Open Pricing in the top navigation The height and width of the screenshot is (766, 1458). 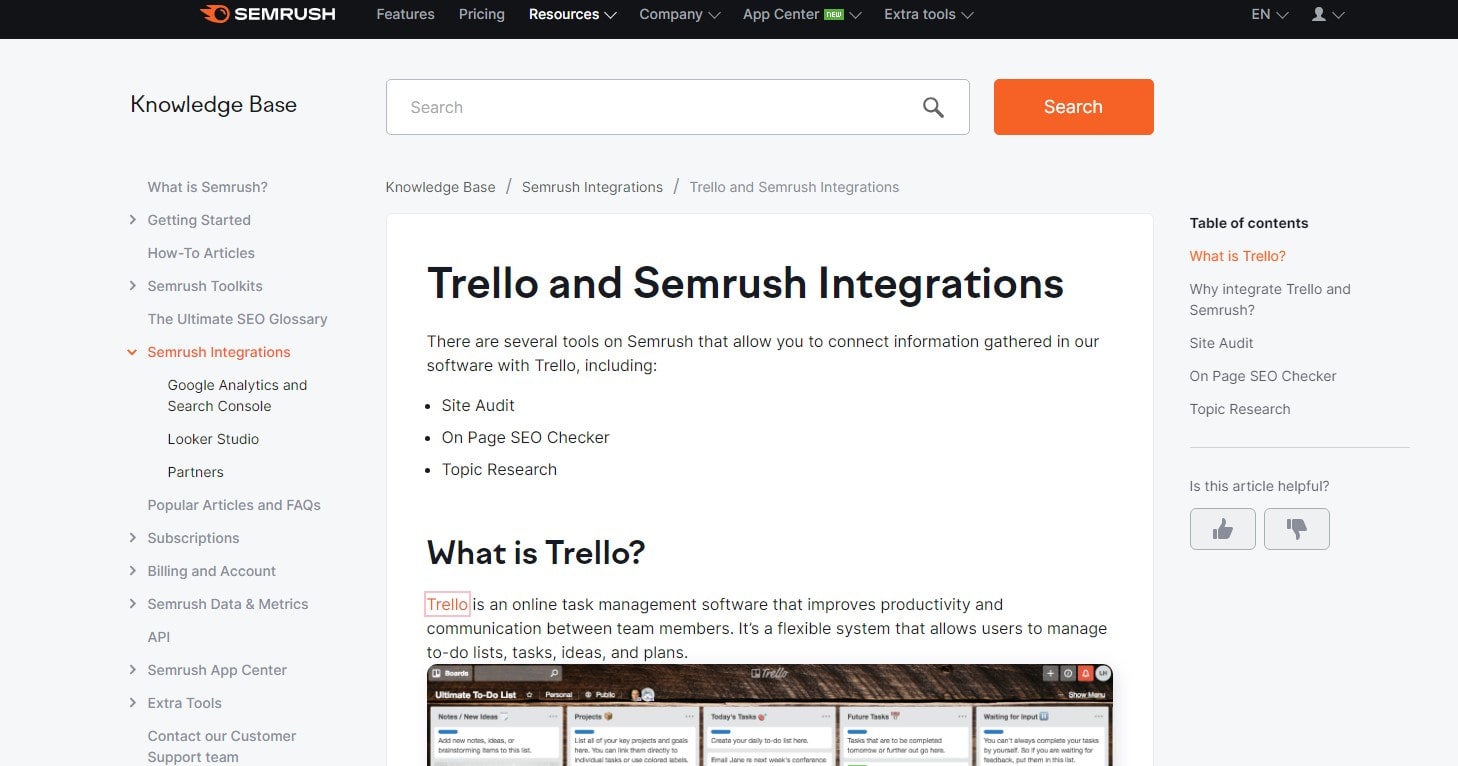(x=481, y=14)
